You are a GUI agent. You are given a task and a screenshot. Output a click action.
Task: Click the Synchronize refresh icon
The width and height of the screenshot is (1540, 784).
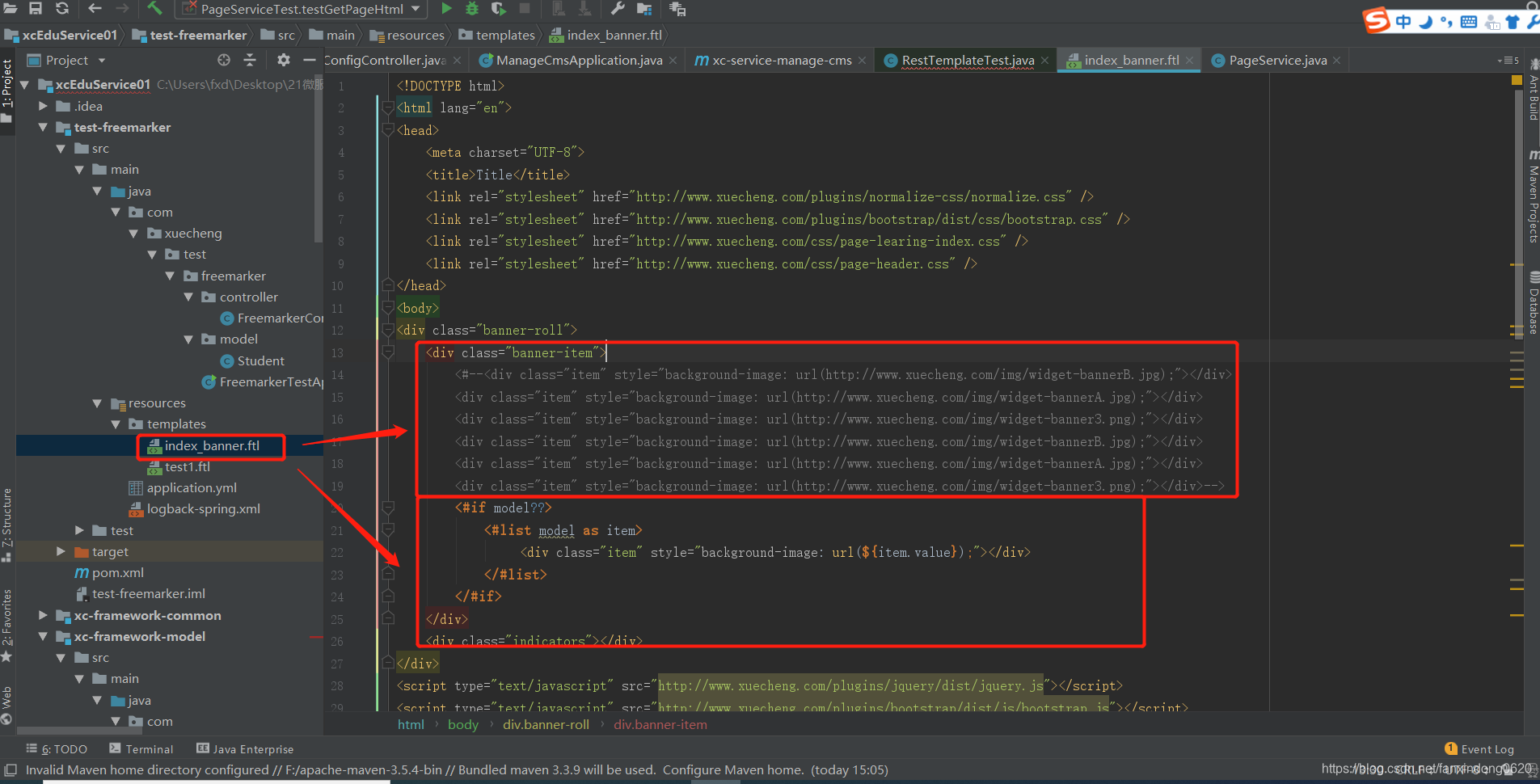[x=62, y=8]
